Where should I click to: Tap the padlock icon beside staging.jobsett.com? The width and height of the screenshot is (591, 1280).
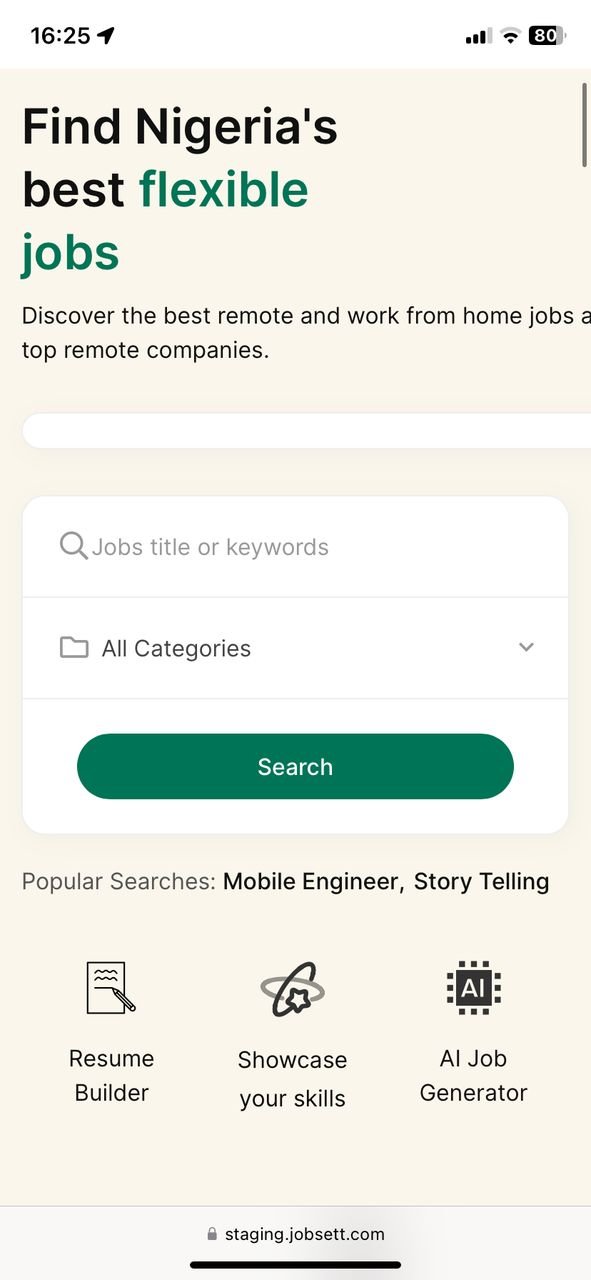click(x=211, y=1234)
